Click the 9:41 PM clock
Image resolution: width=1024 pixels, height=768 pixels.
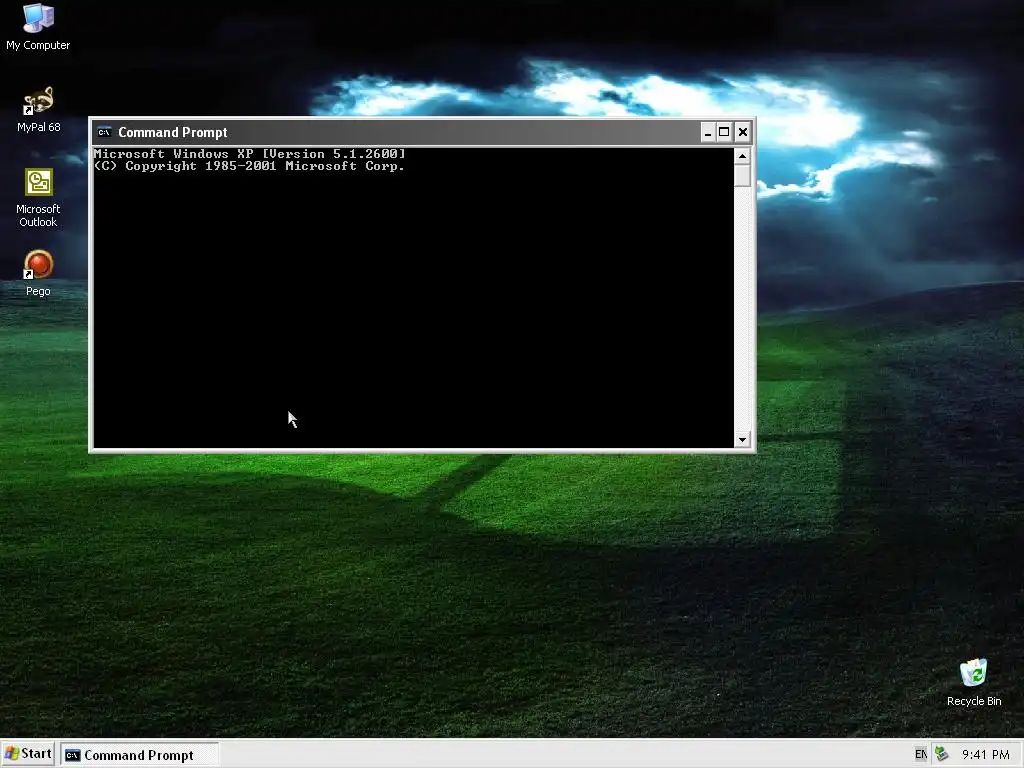tap(985, 755)
